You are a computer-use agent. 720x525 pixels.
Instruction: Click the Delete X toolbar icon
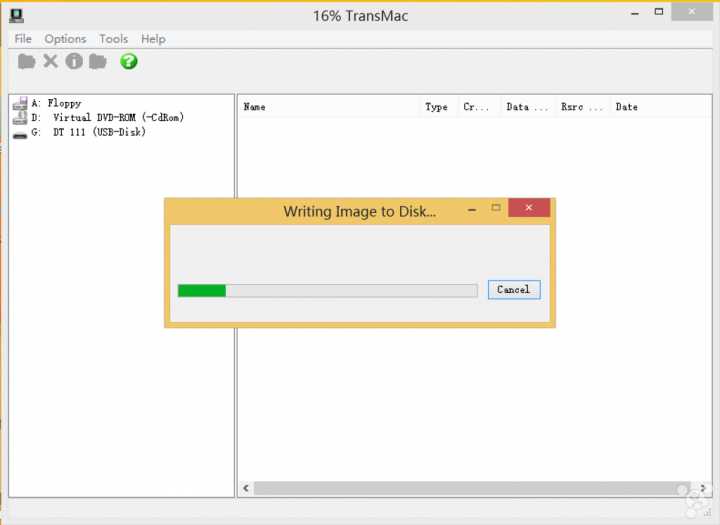51,61
